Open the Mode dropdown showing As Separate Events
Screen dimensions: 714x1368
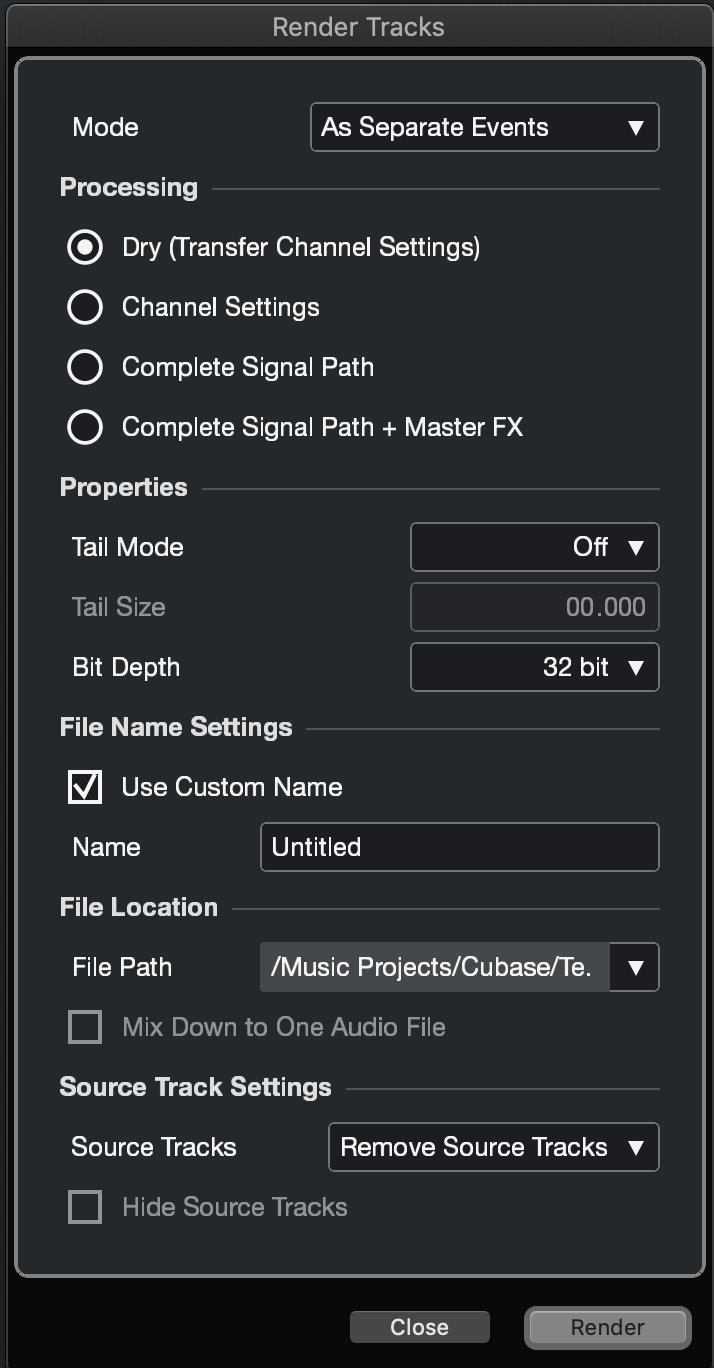[484, 127]
